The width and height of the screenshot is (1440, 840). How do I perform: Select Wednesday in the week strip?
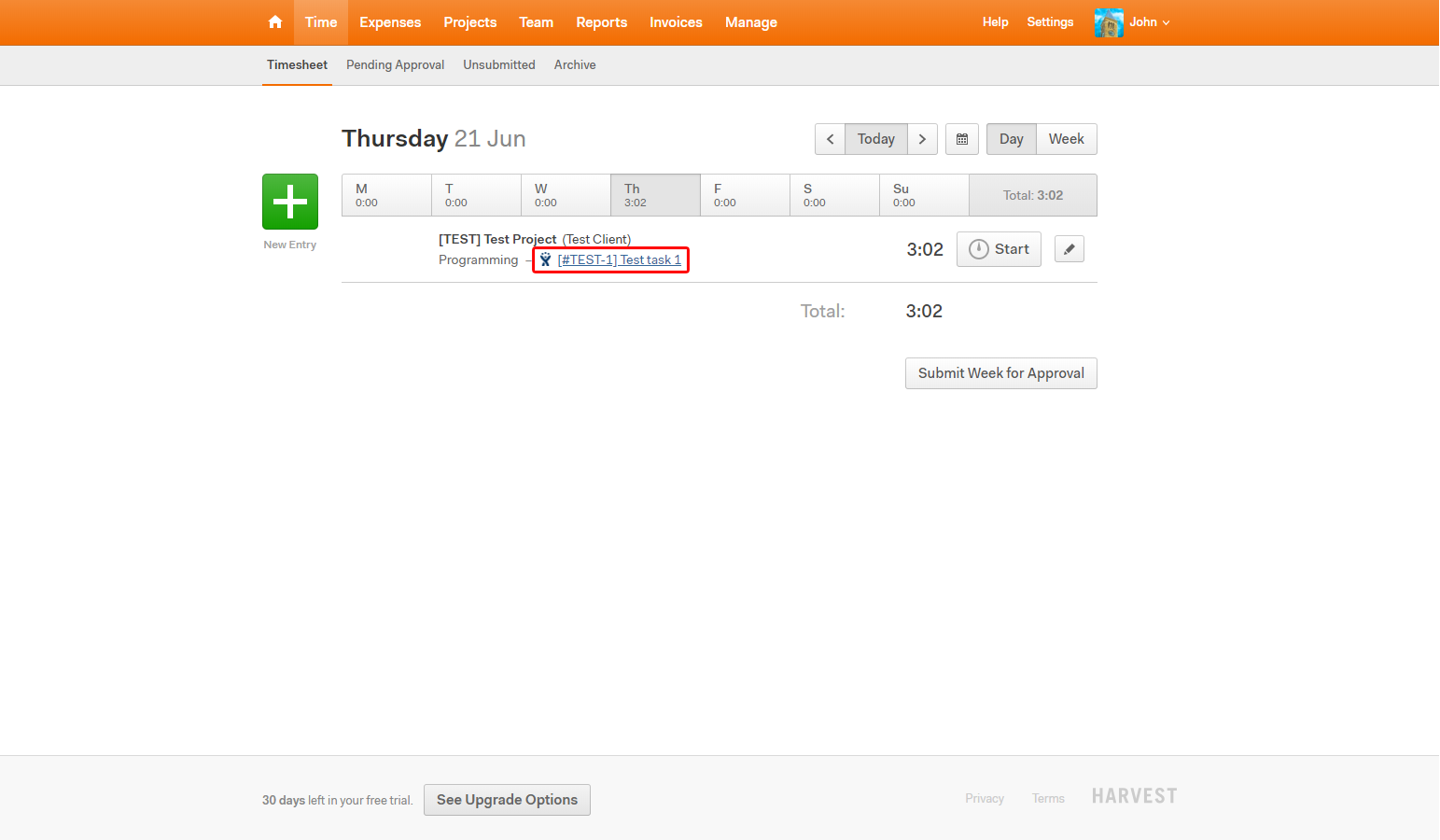click(x=566, y=195)
